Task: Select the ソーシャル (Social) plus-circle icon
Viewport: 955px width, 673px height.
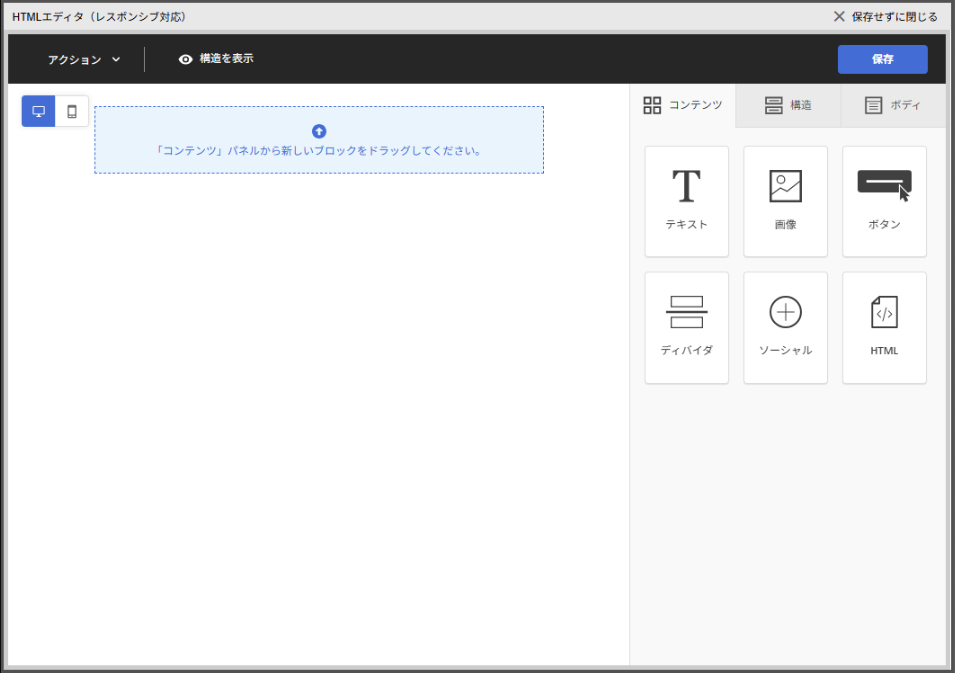Action: [x=785, y=312]
